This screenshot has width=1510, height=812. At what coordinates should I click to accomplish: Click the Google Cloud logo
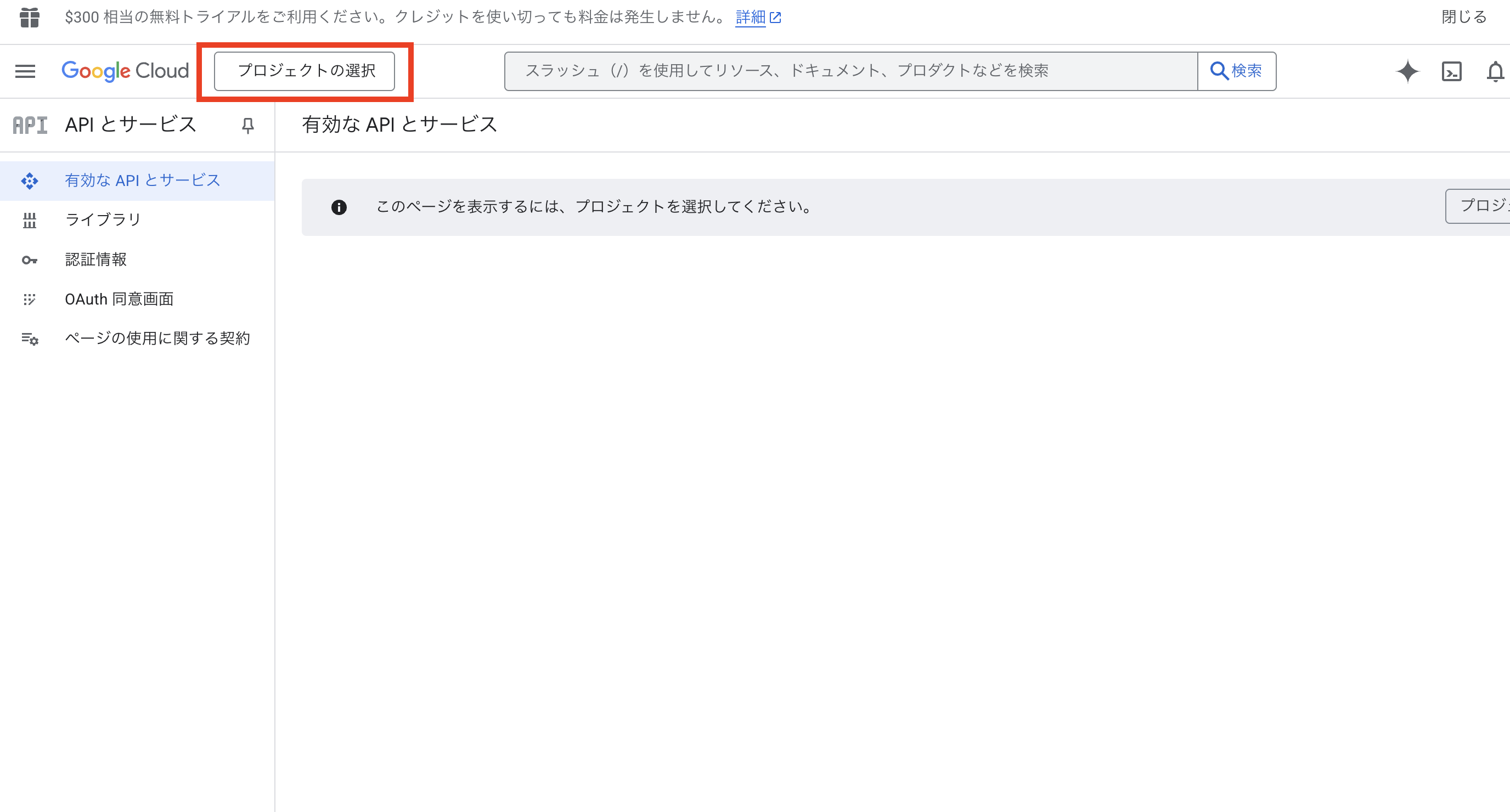coord(125,71)
